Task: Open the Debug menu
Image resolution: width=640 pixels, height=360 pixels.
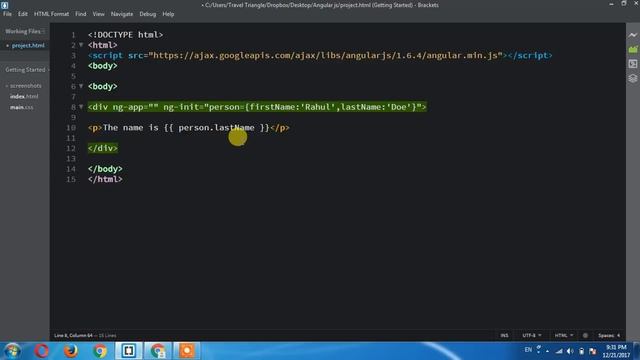Action: click(148, 14)
